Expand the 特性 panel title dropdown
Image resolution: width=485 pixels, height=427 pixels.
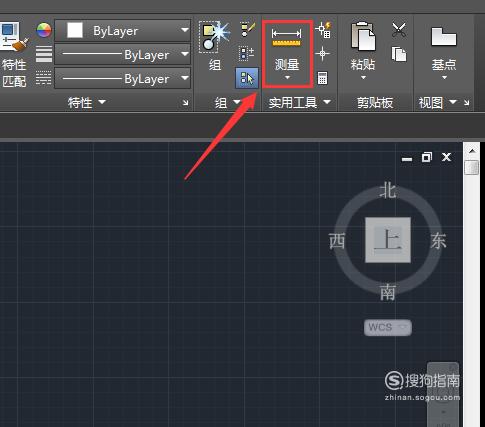point(102,102)
